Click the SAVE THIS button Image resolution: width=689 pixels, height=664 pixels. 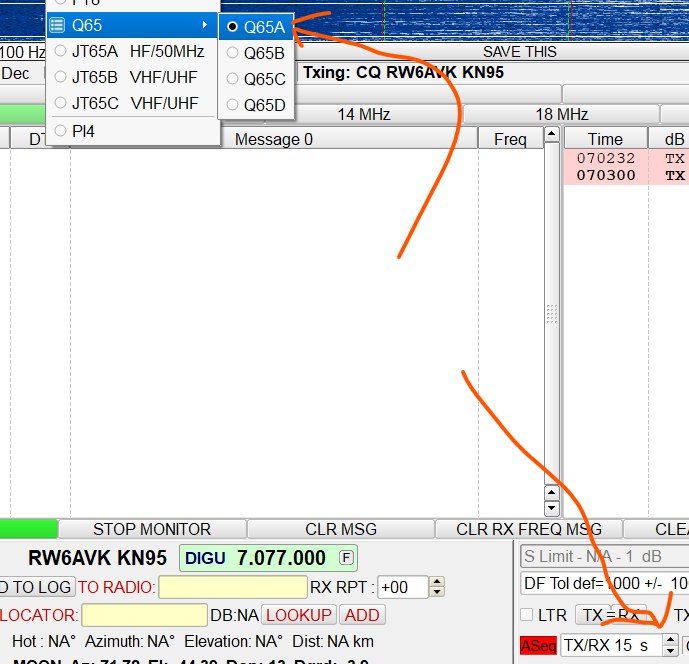point(519,51)
